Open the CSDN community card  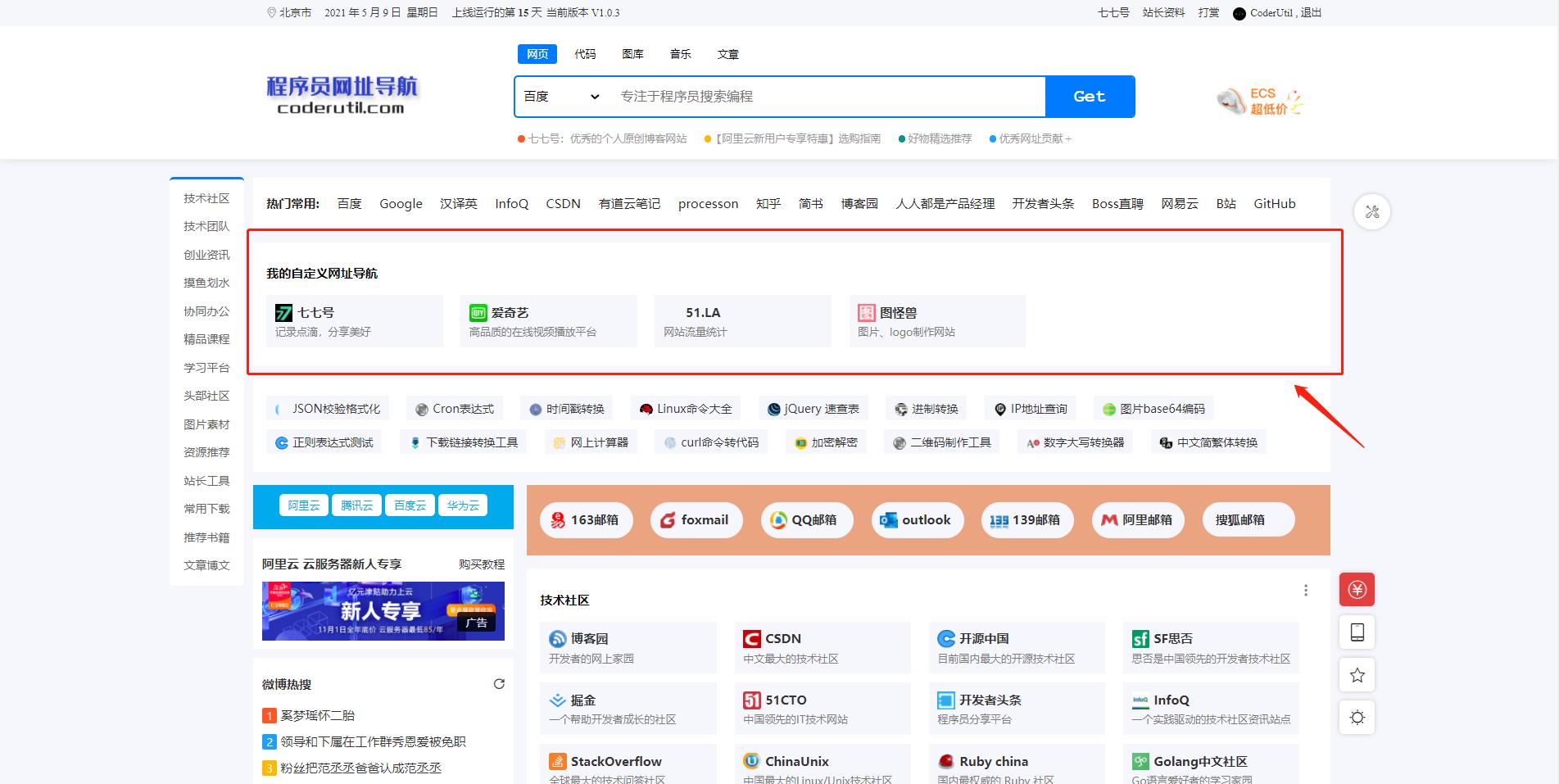823,648
